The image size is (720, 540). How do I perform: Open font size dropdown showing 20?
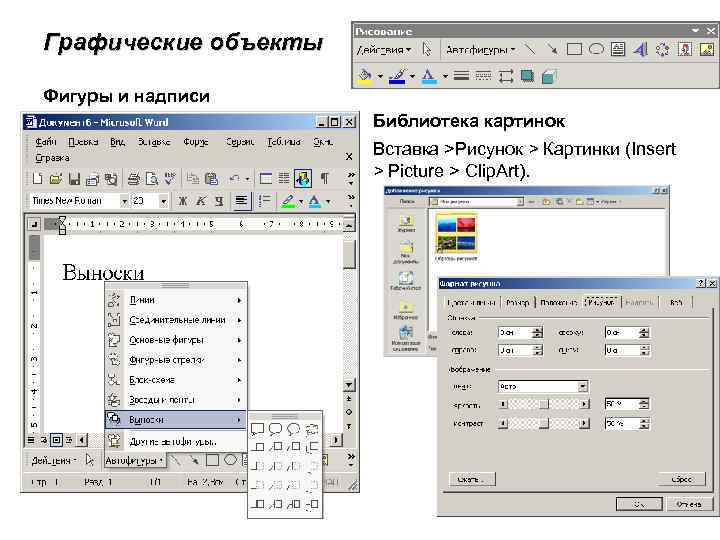pyautogui.click(x=163, y=201)
